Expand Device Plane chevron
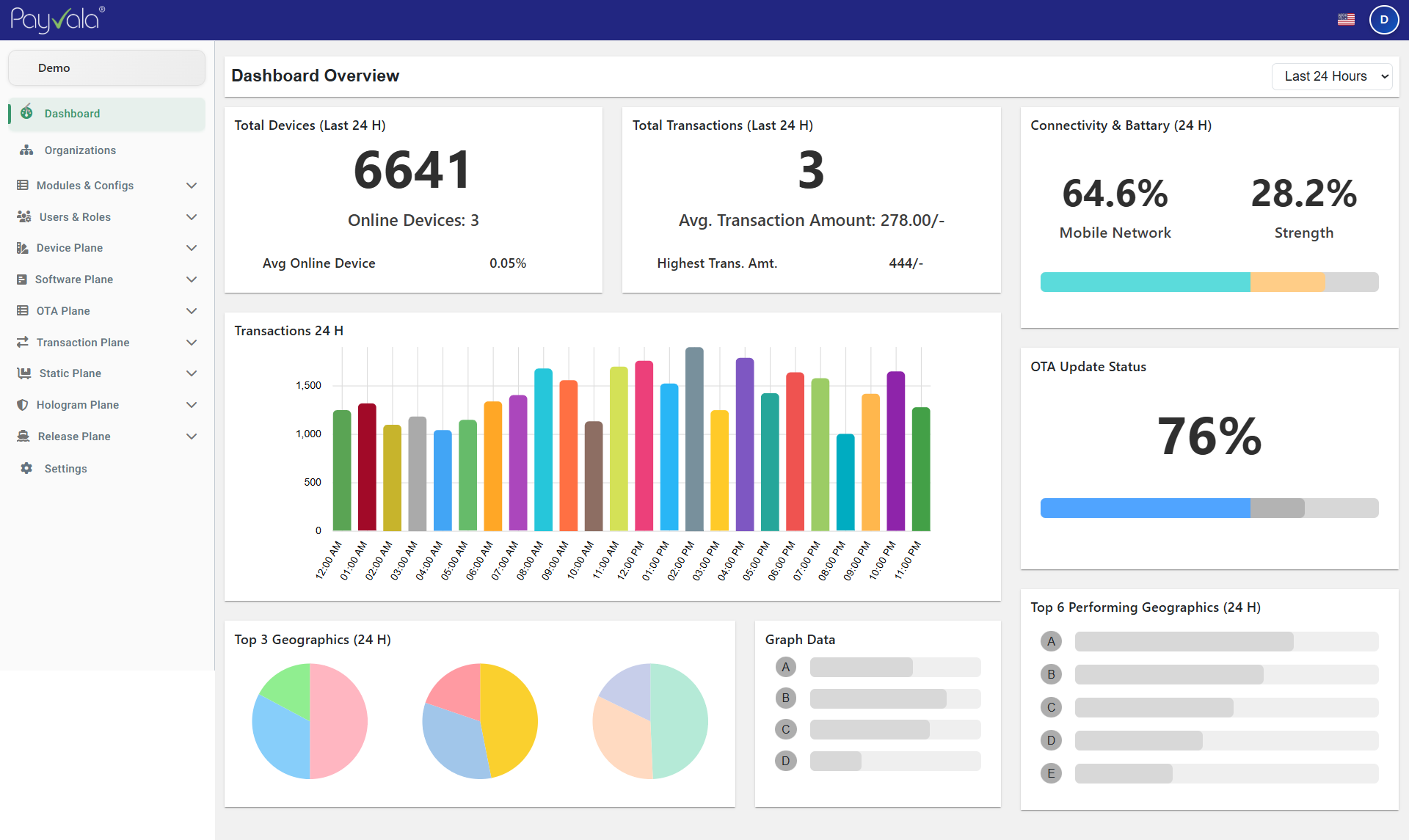The width and height of the screenshot is (1409, 840). coord(192,248)
